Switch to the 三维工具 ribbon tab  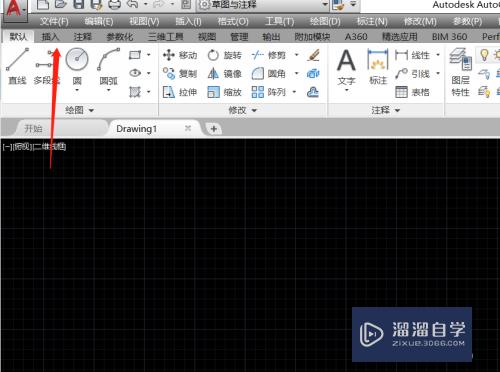165,36
